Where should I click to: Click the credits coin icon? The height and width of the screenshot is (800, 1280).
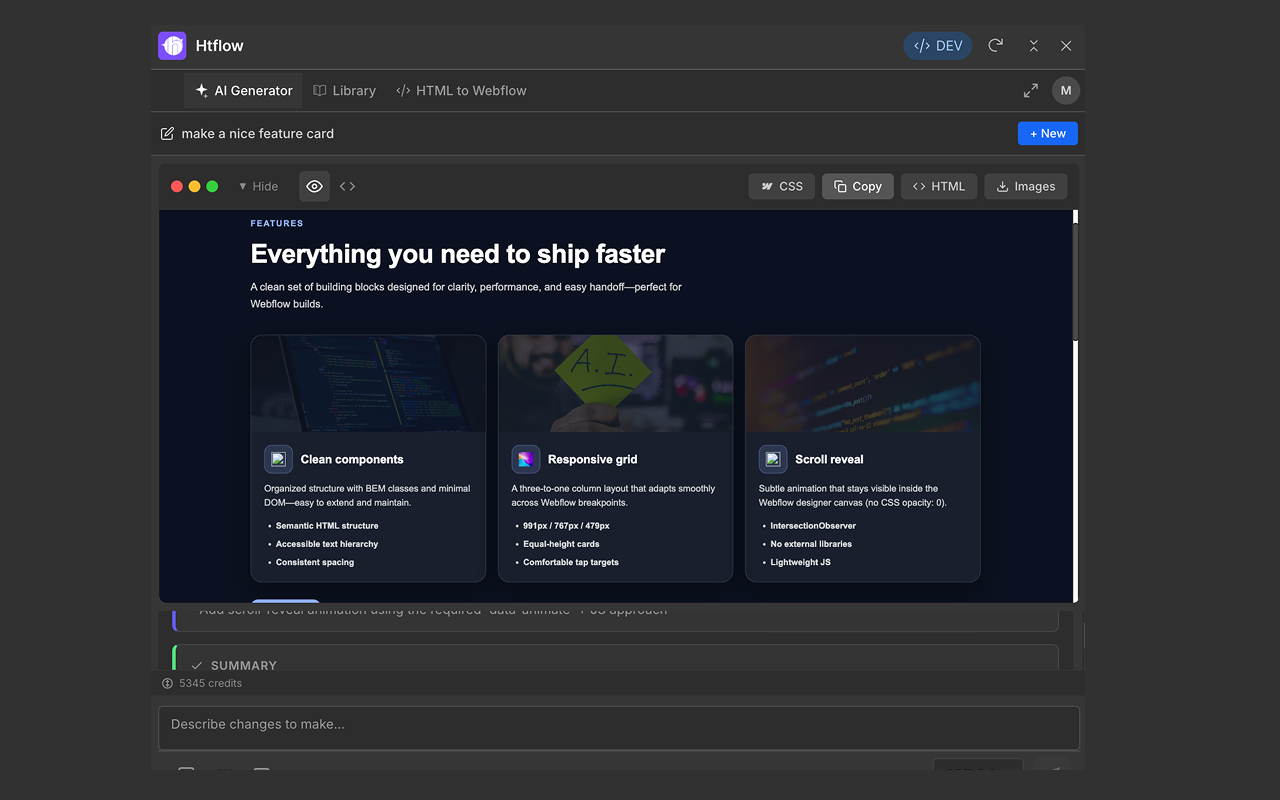(167, 683)
